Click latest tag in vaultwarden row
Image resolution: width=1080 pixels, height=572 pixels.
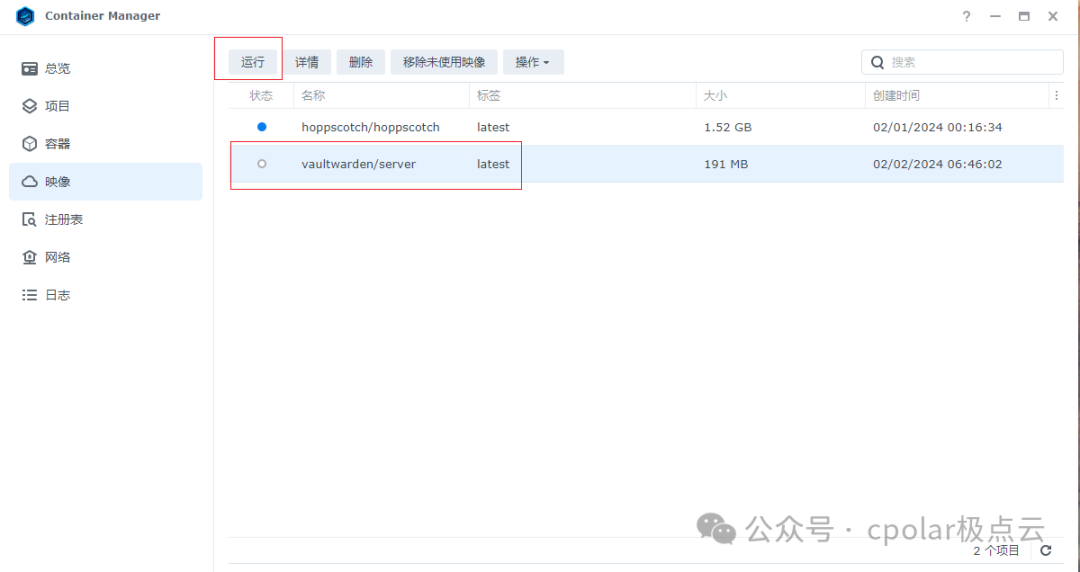coord(493,164)
